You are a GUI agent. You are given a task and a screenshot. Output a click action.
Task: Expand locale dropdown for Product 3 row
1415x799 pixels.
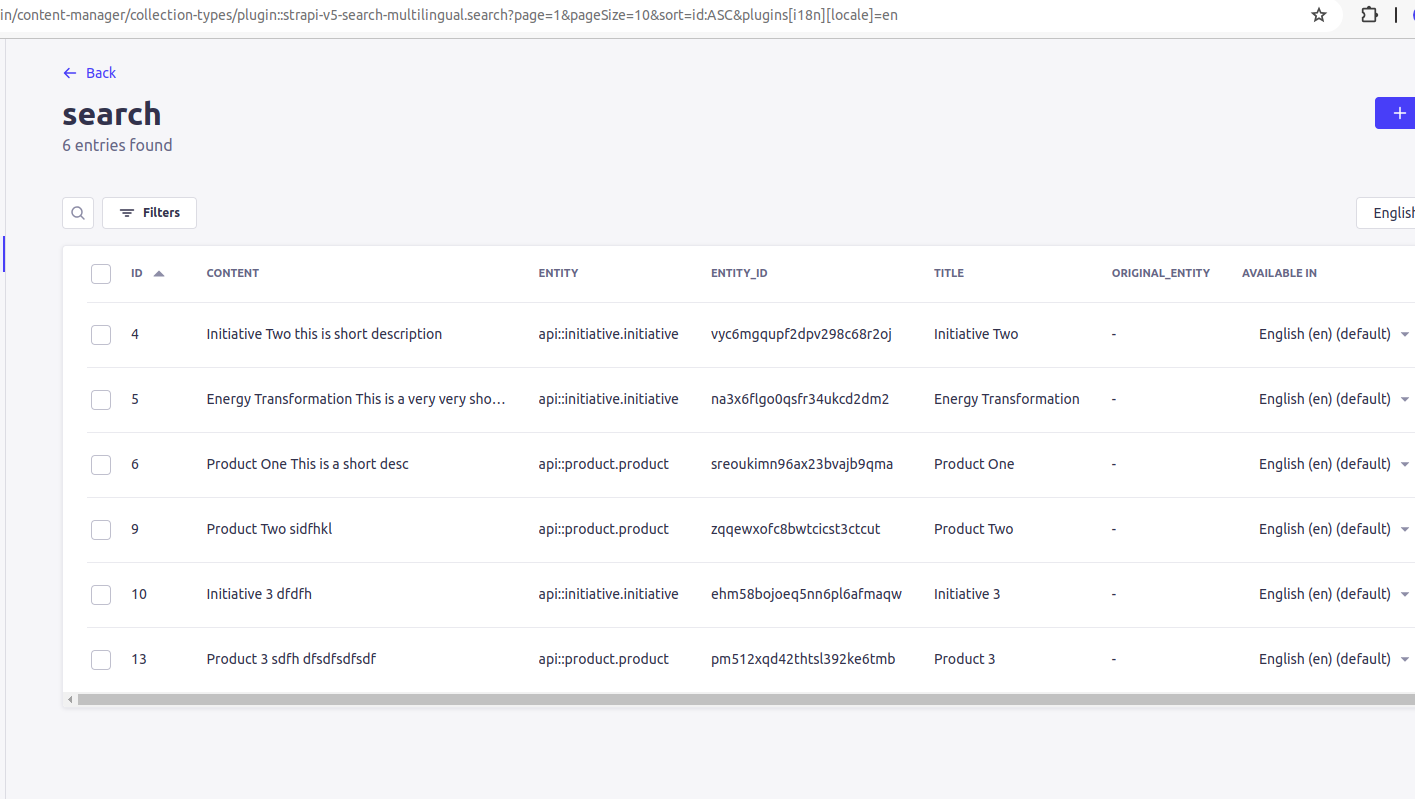pyautogui.click(x=1405, y=659)
